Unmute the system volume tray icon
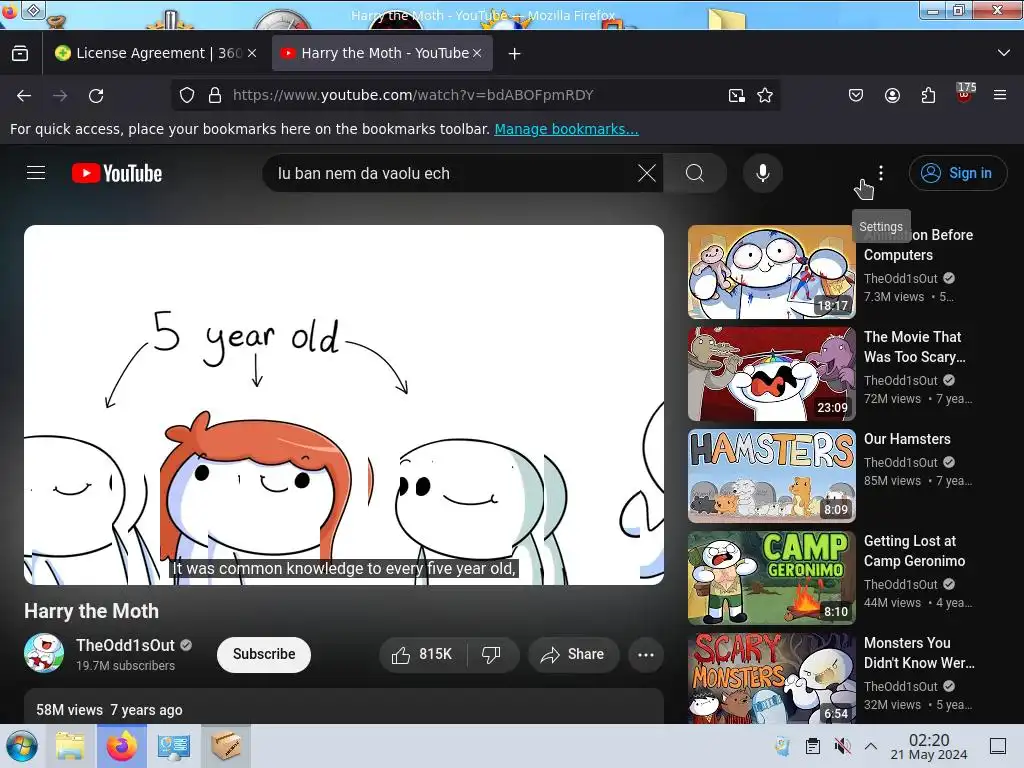Image resolution: width=1024 pixels, height=768 pixels. click(842, 746)
